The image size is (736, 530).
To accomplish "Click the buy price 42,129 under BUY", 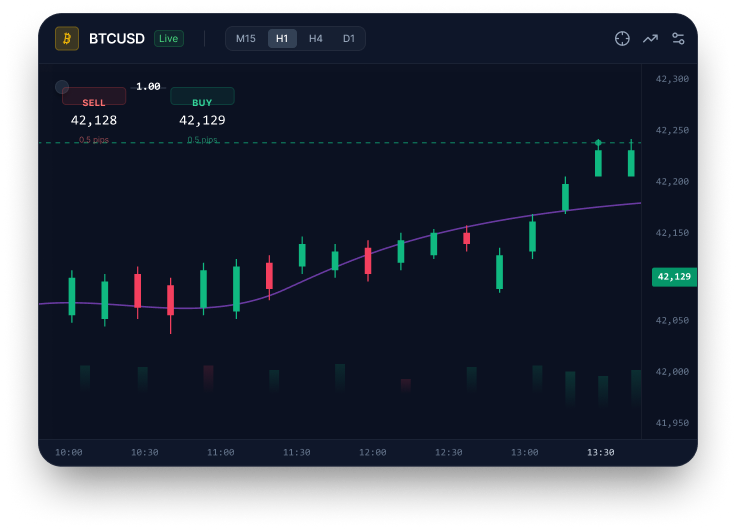I will click(202, 121).
